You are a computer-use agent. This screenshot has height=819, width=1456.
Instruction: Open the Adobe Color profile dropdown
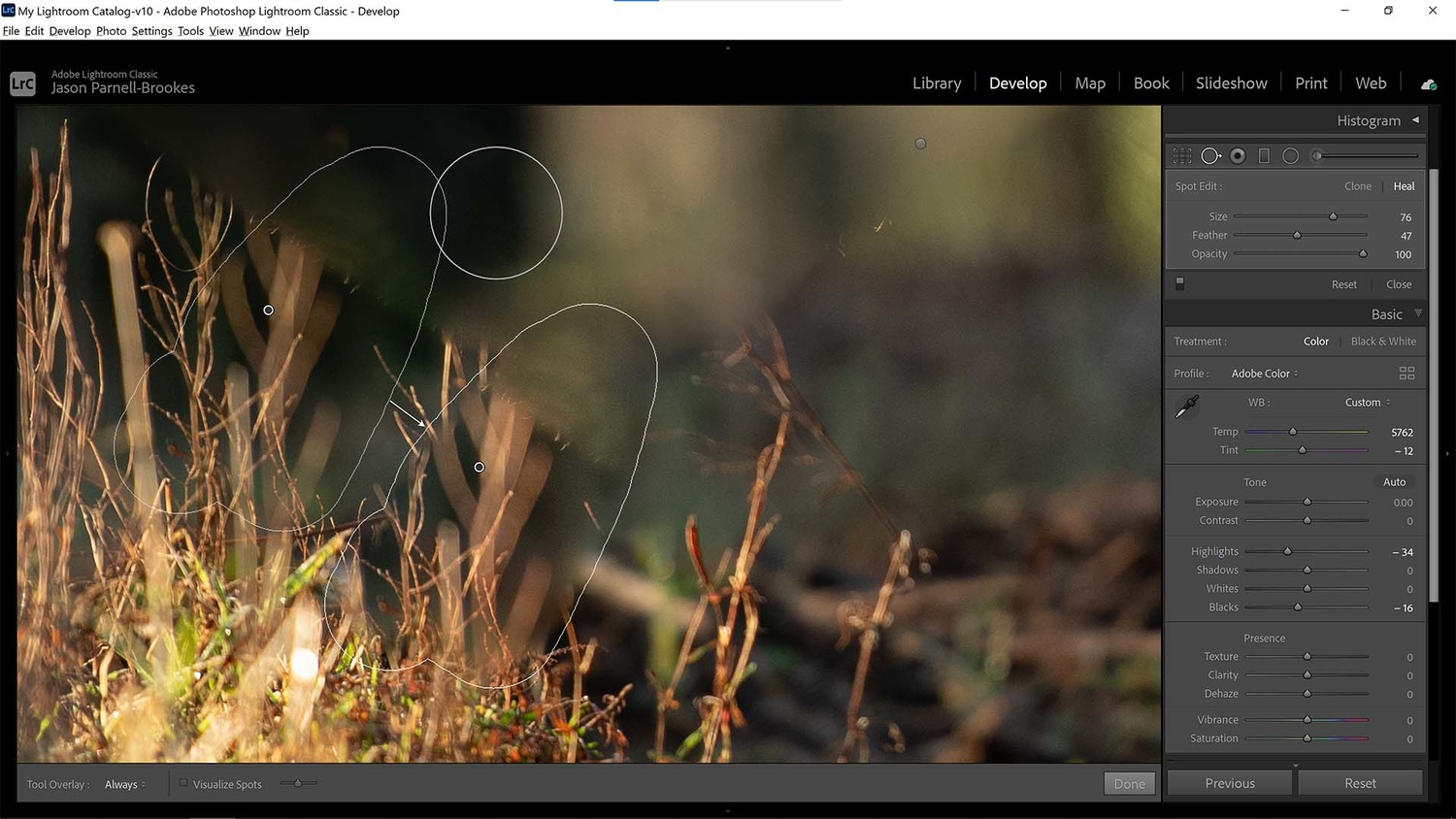pos(1265,374)
